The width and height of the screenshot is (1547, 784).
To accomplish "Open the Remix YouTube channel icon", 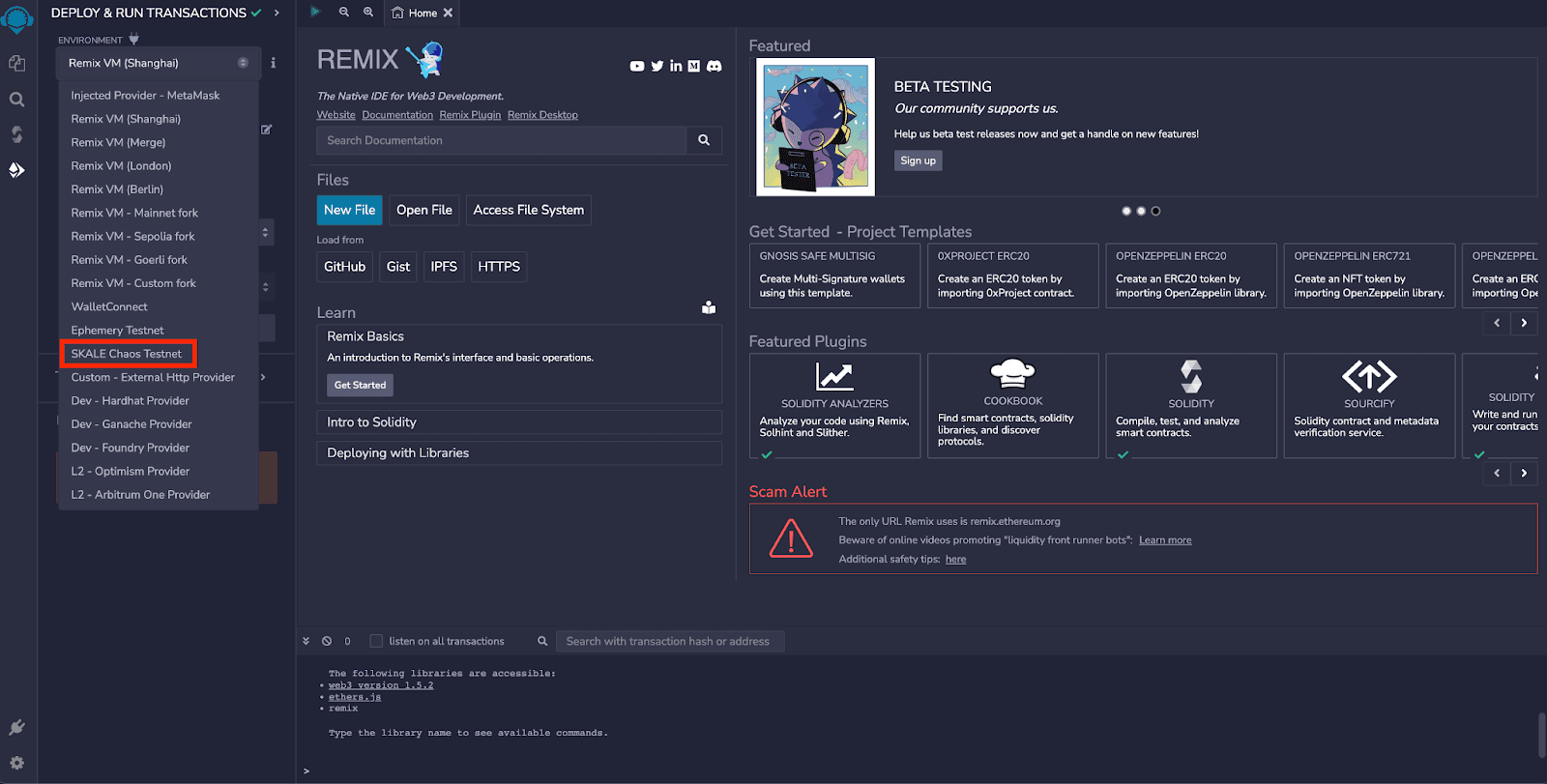I will point(636,66).
